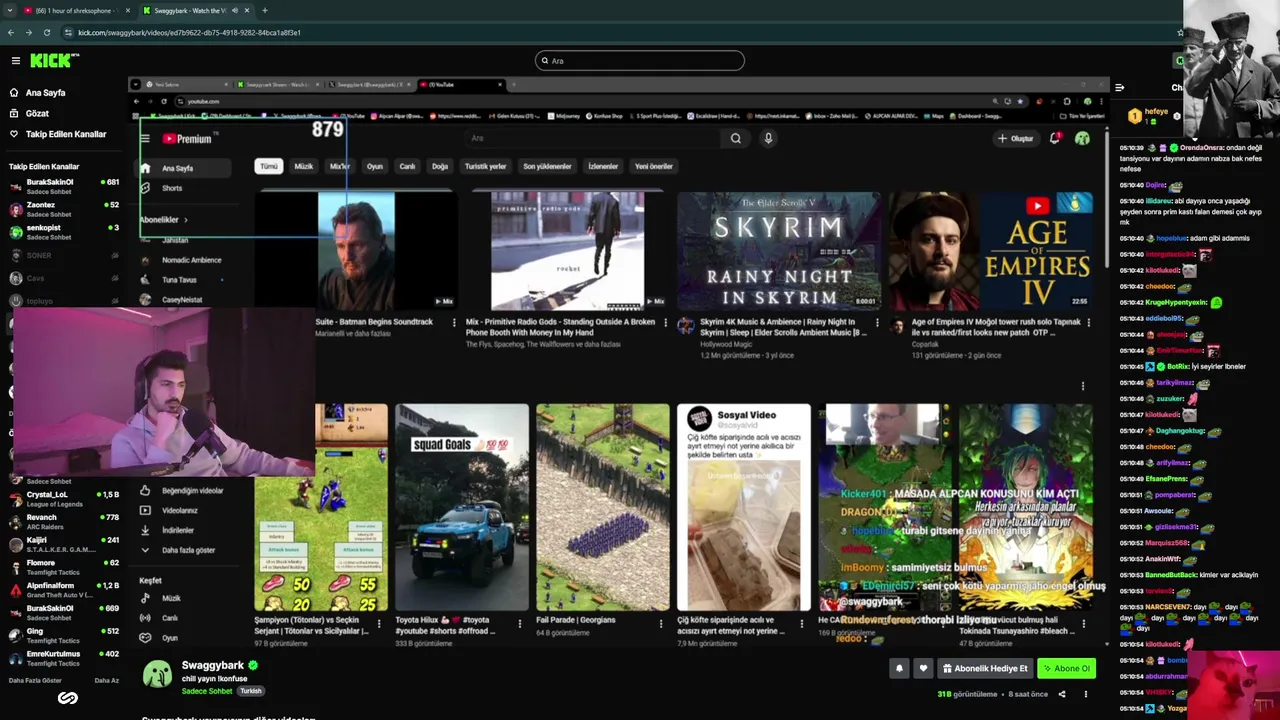Open BurakSakinOl channel with 669 viewers
This screenshot has height=720, width=1280.
[62, 612]
